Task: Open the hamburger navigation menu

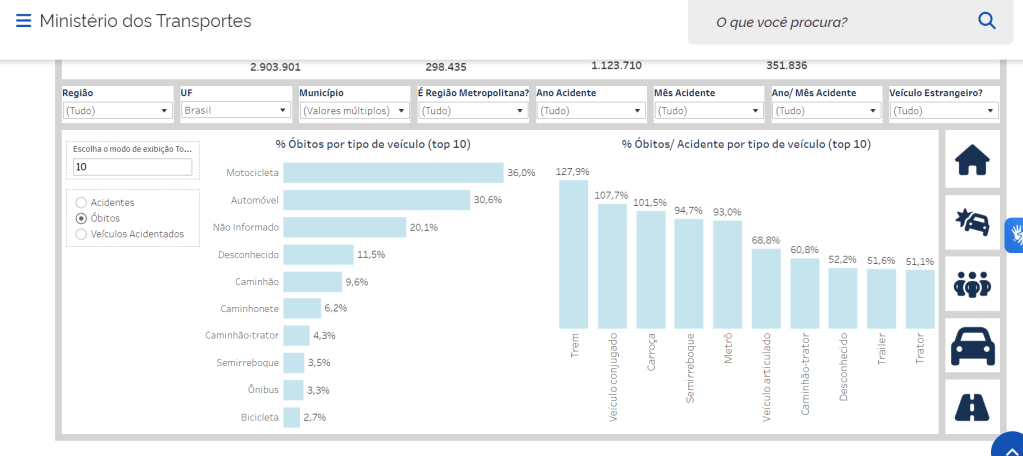Action: [23, 21]
